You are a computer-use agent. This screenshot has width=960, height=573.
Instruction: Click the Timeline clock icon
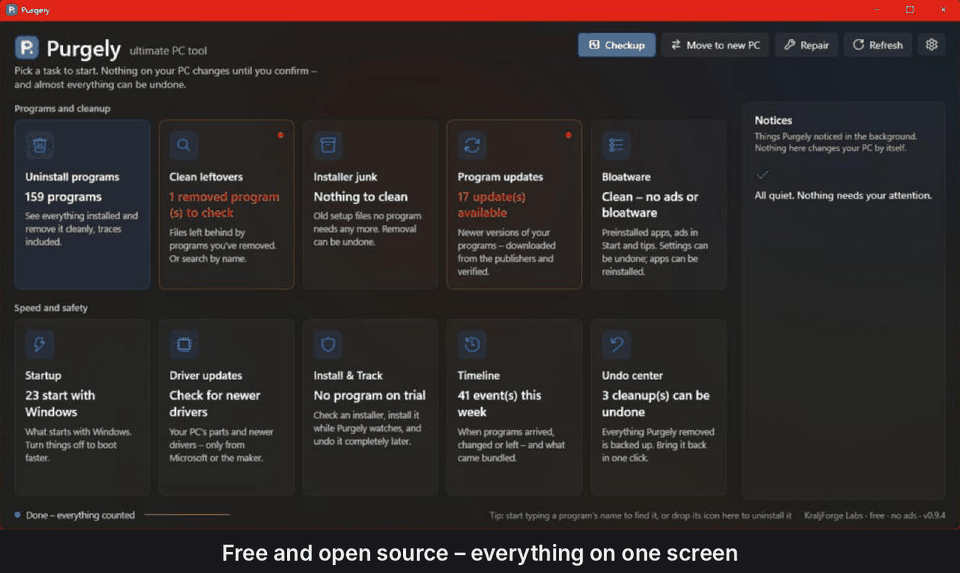[472, 344]
